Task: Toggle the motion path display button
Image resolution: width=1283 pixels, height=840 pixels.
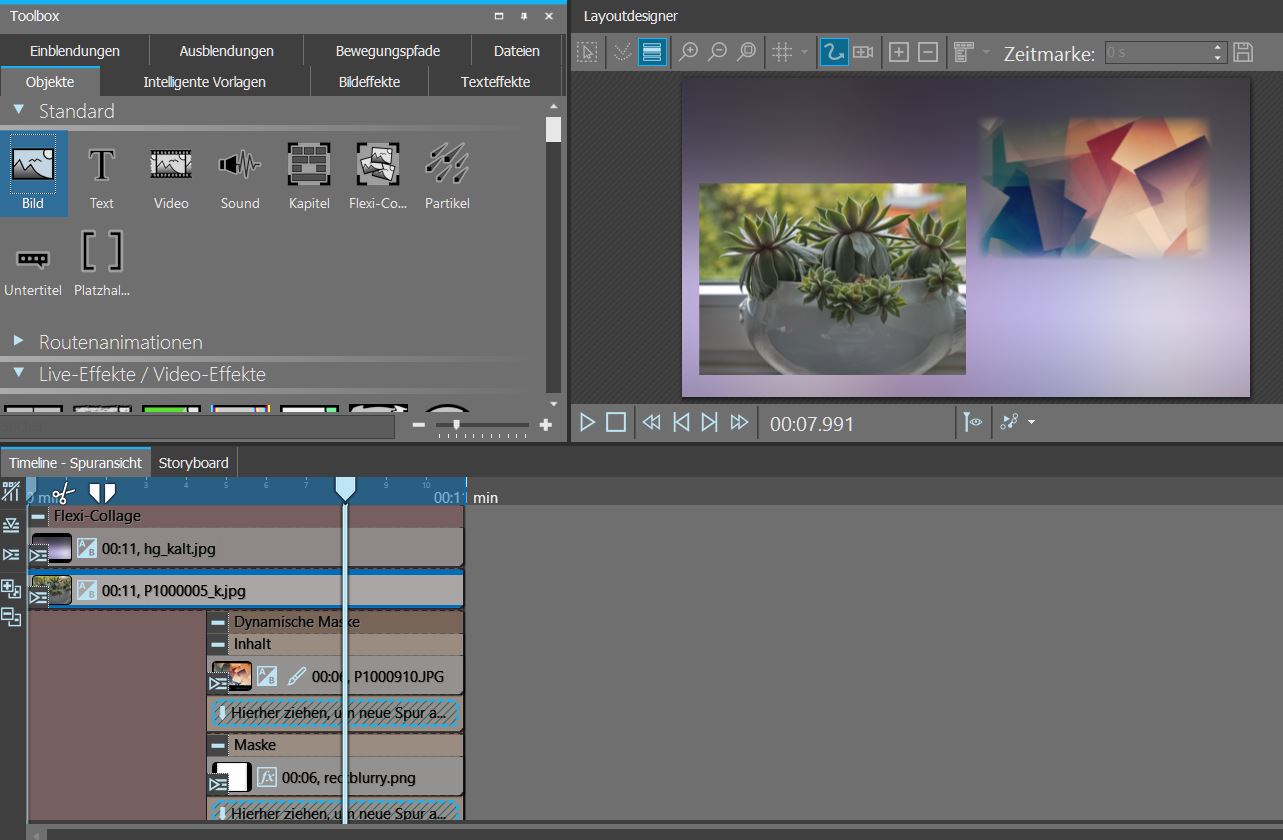Action: (x=833, y=52)
